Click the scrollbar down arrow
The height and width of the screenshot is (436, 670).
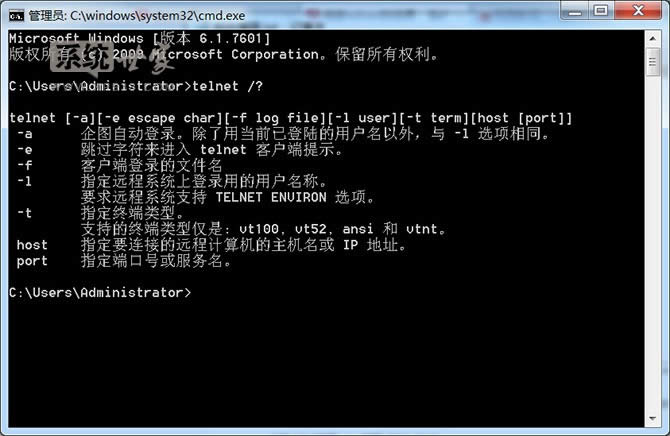pos(652,418)
